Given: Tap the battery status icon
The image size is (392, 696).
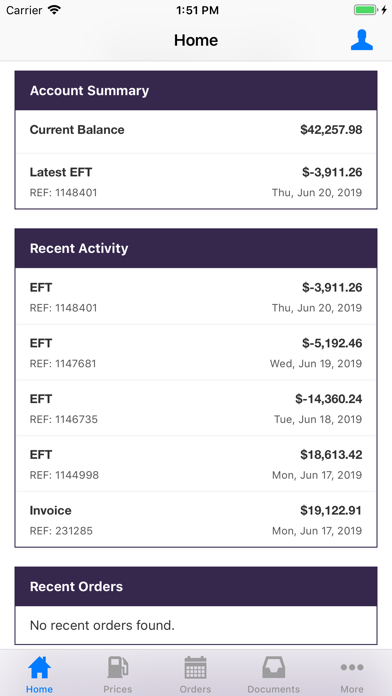Looking at the screenshot, I should [366, 10].
